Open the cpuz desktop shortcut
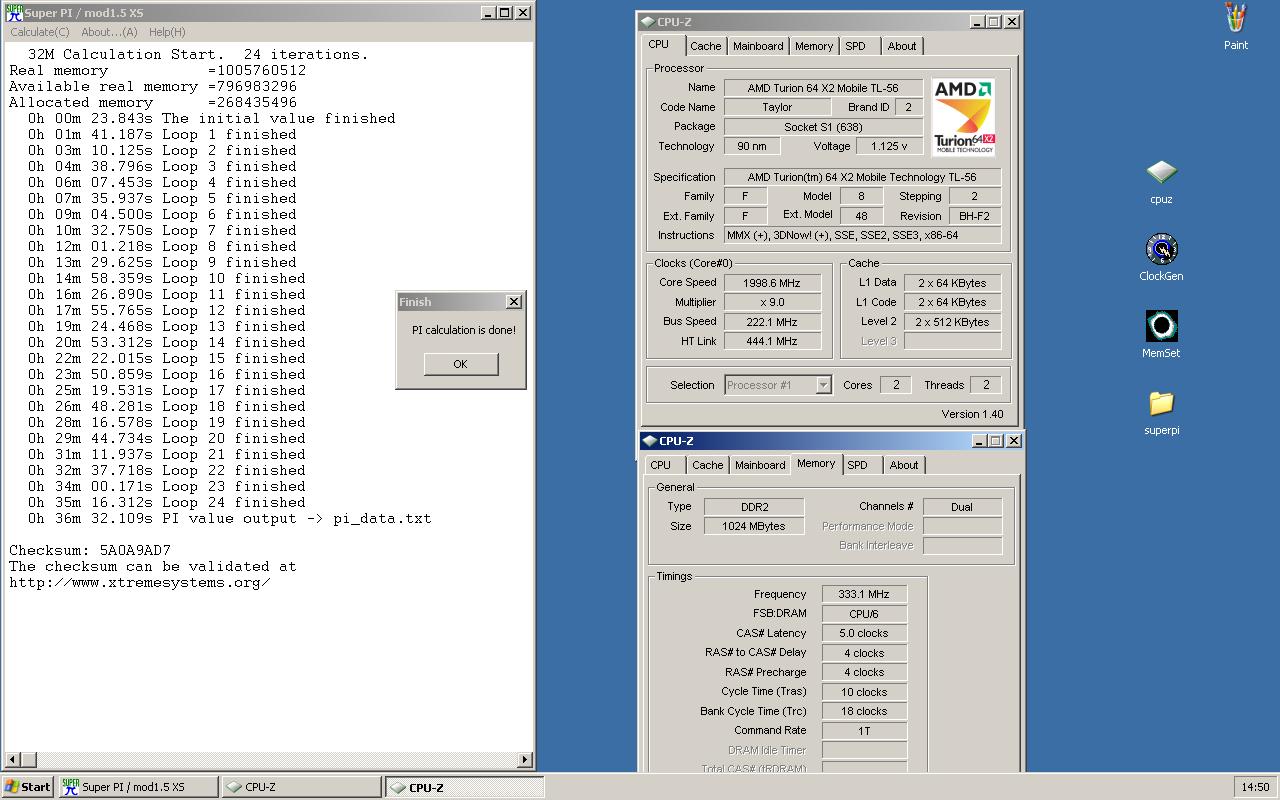This screenshot has width=1280, height=800. pyautogui.click(x=1161, y=181)
